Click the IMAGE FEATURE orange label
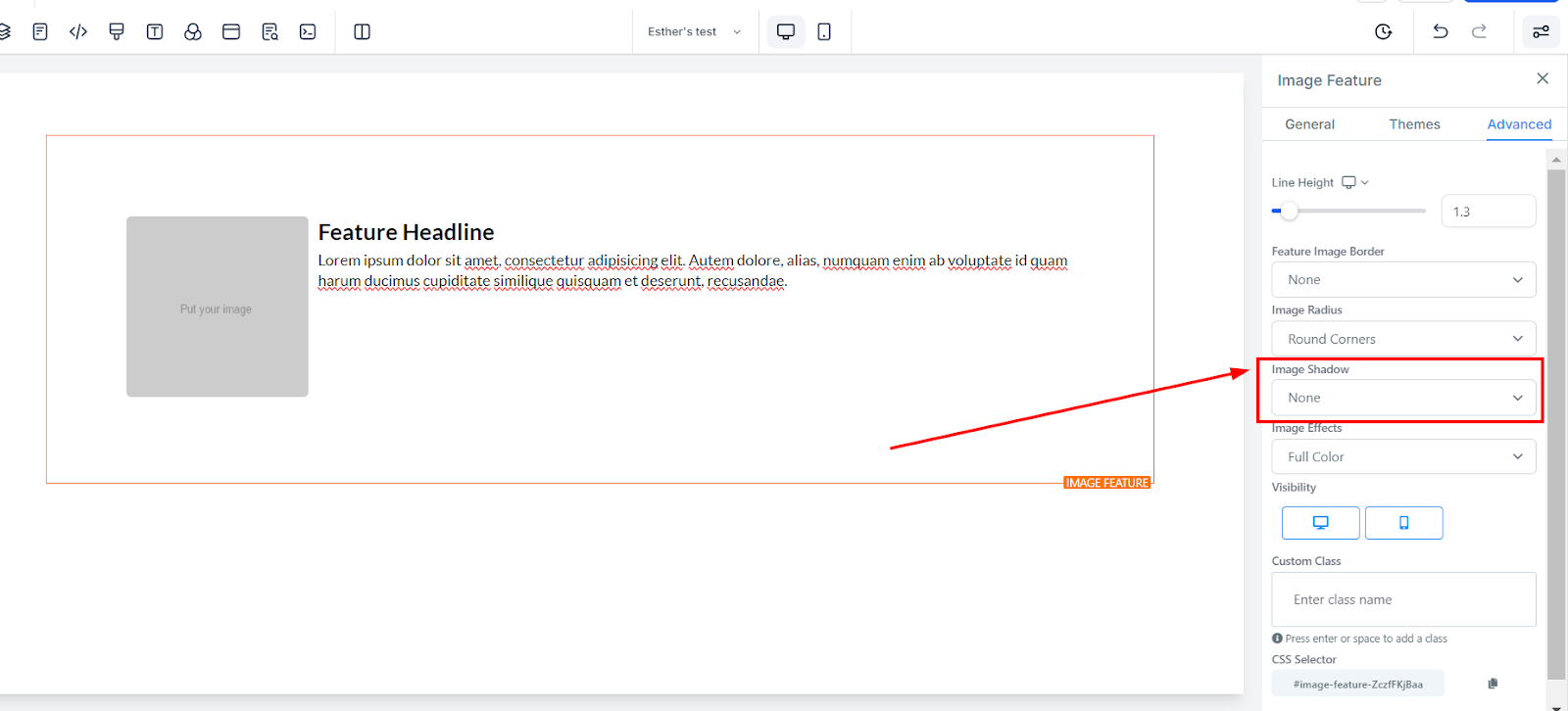The image size is (1568, 711). tap(1106, 483)
